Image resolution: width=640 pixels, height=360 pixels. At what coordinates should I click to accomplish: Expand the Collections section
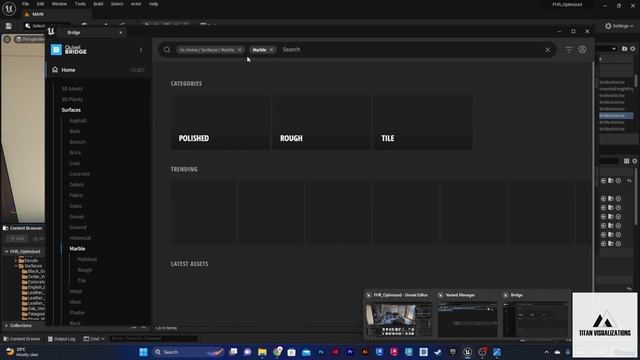tap(7, 326)
